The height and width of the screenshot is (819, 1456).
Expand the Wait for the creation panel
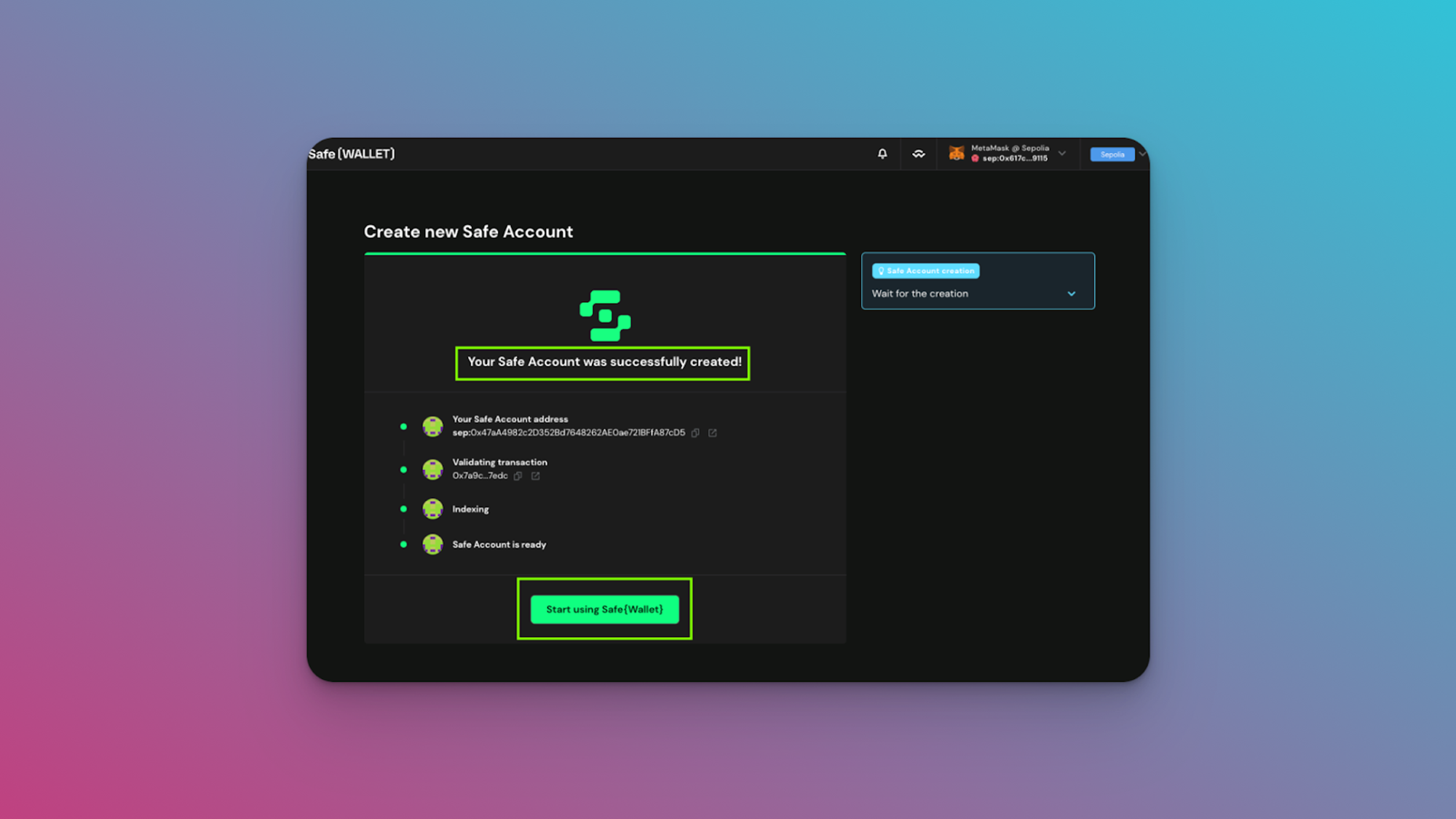[x=1072, y=293]
